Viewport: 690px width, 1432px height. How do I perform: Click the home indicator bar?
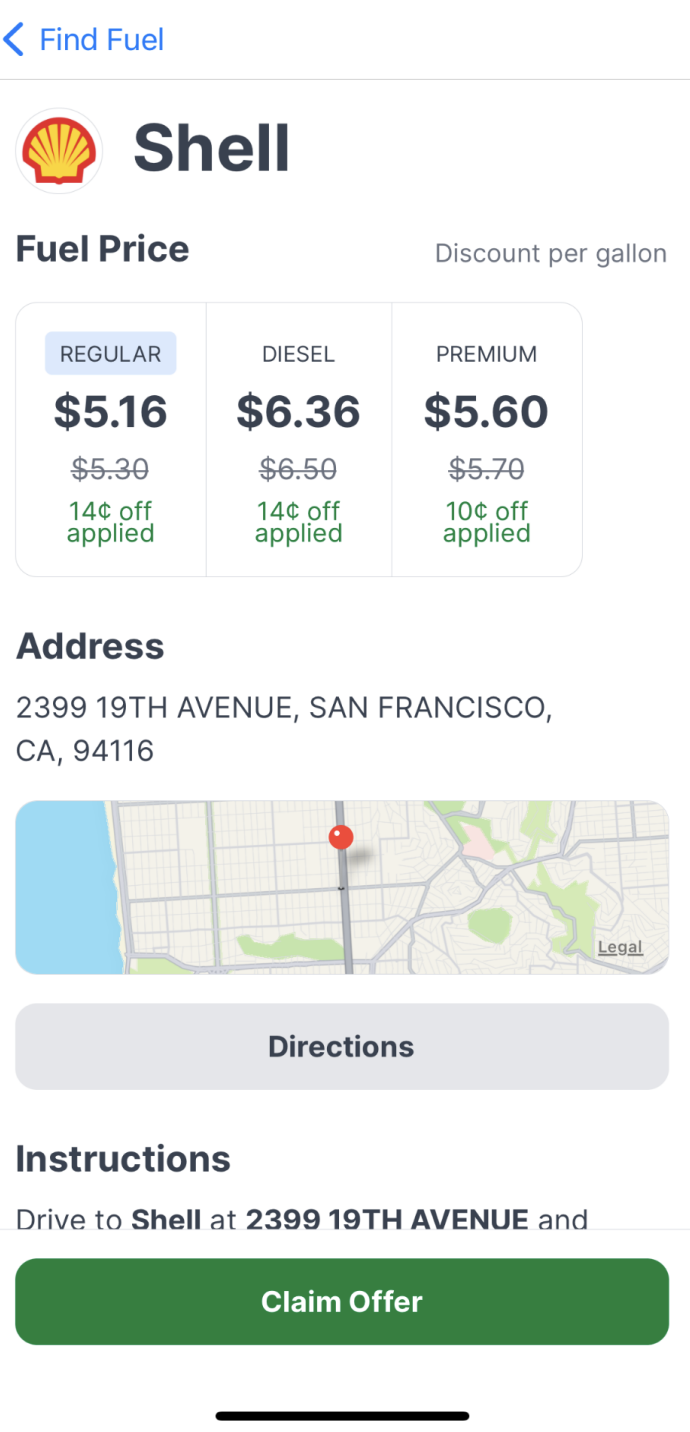tap(341, 1415)
